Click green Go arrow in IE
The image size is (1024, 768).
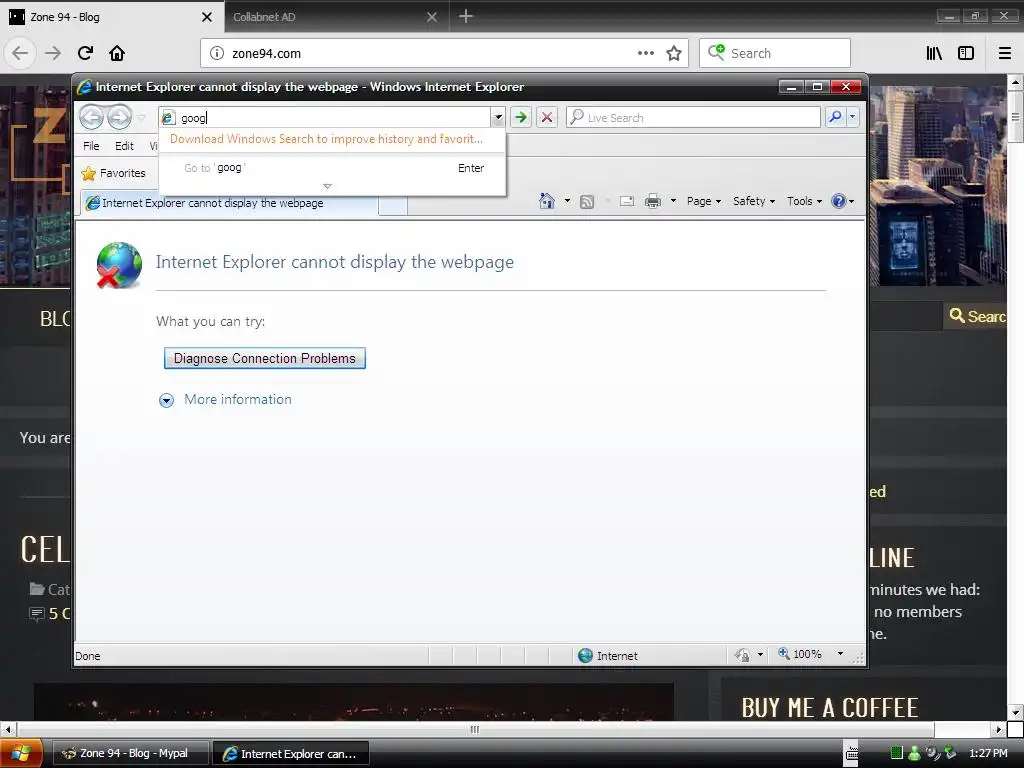[x=520, y=118]
